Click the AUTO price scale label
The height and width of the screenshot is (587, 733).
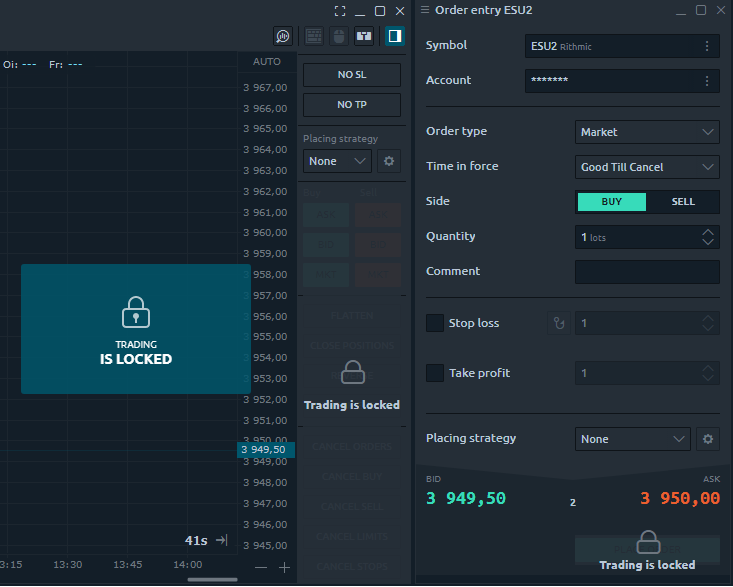pyautogui.click(x=267, y=62)
